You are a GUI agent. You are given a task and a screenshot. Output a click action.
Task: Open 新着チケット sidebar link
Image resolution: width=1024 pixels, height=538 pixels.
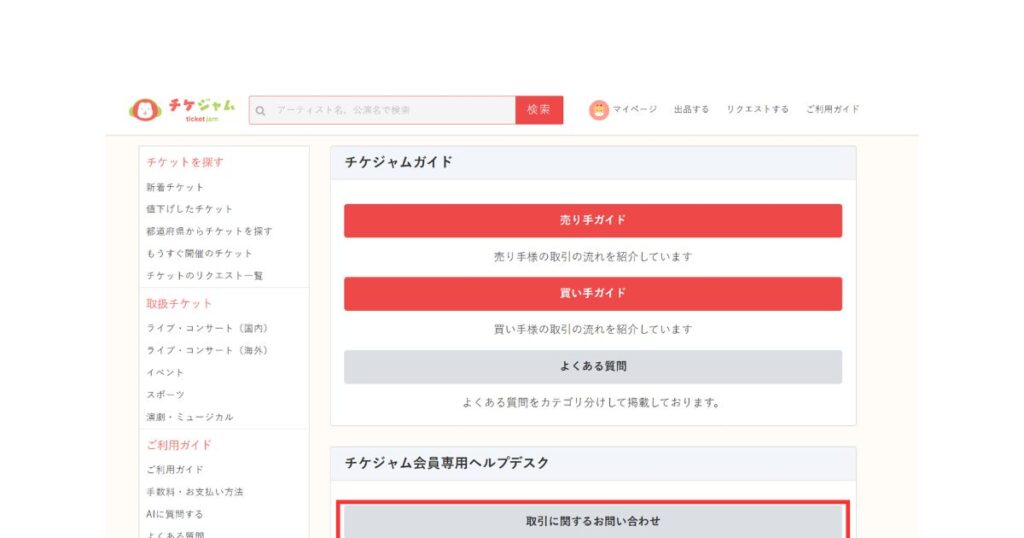(x=175, y=187)
